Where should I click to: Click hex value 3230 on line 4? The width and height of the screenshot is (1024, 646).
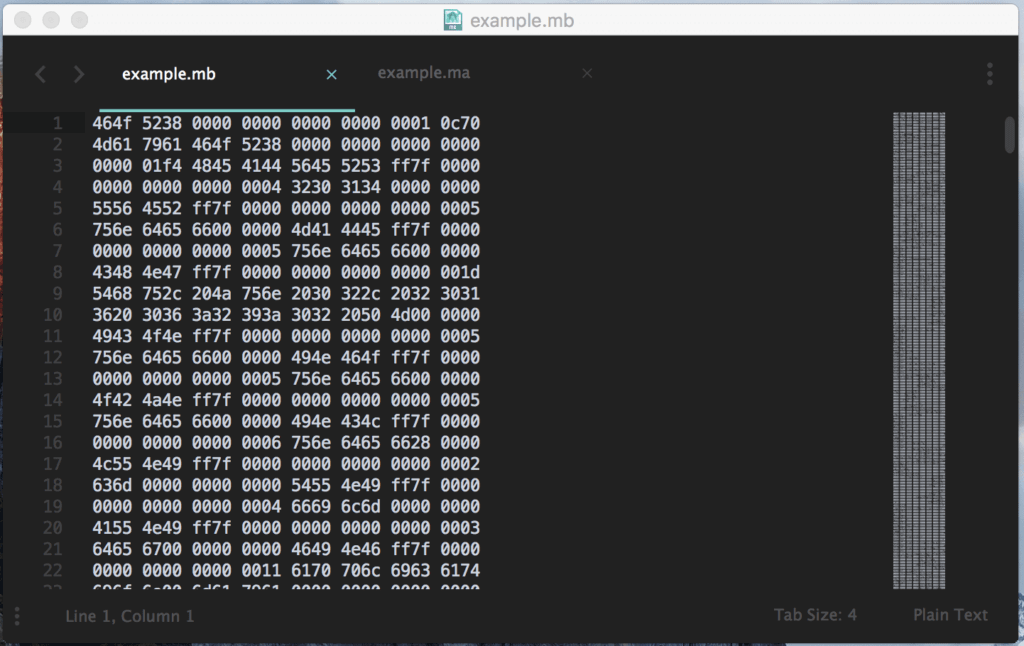click(x=311, y=187)
